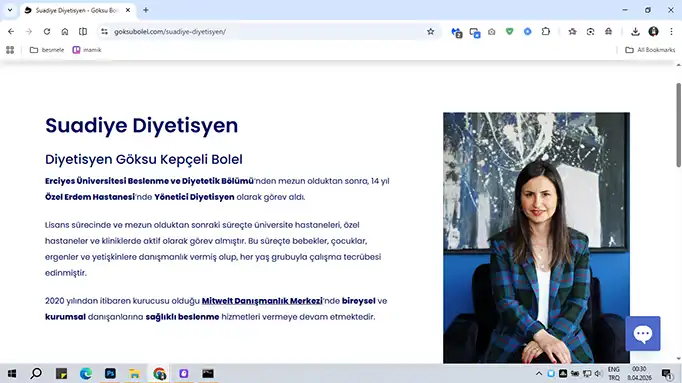The image size is (682, 383).
Task: Select the Suadiye Diyetisyen browser tab
Action: click(77, 10)
